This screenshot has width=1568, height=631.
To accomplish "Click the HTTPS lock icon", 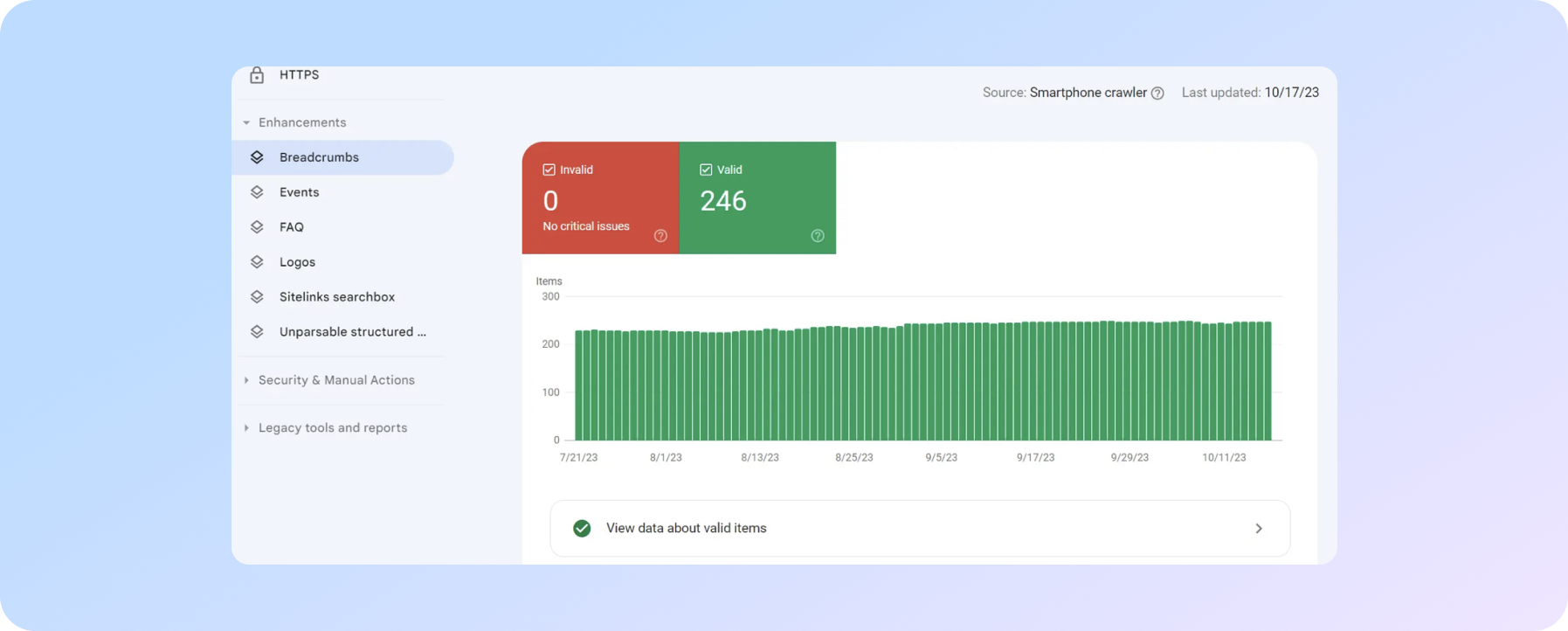I will click(x=257, y=75).
